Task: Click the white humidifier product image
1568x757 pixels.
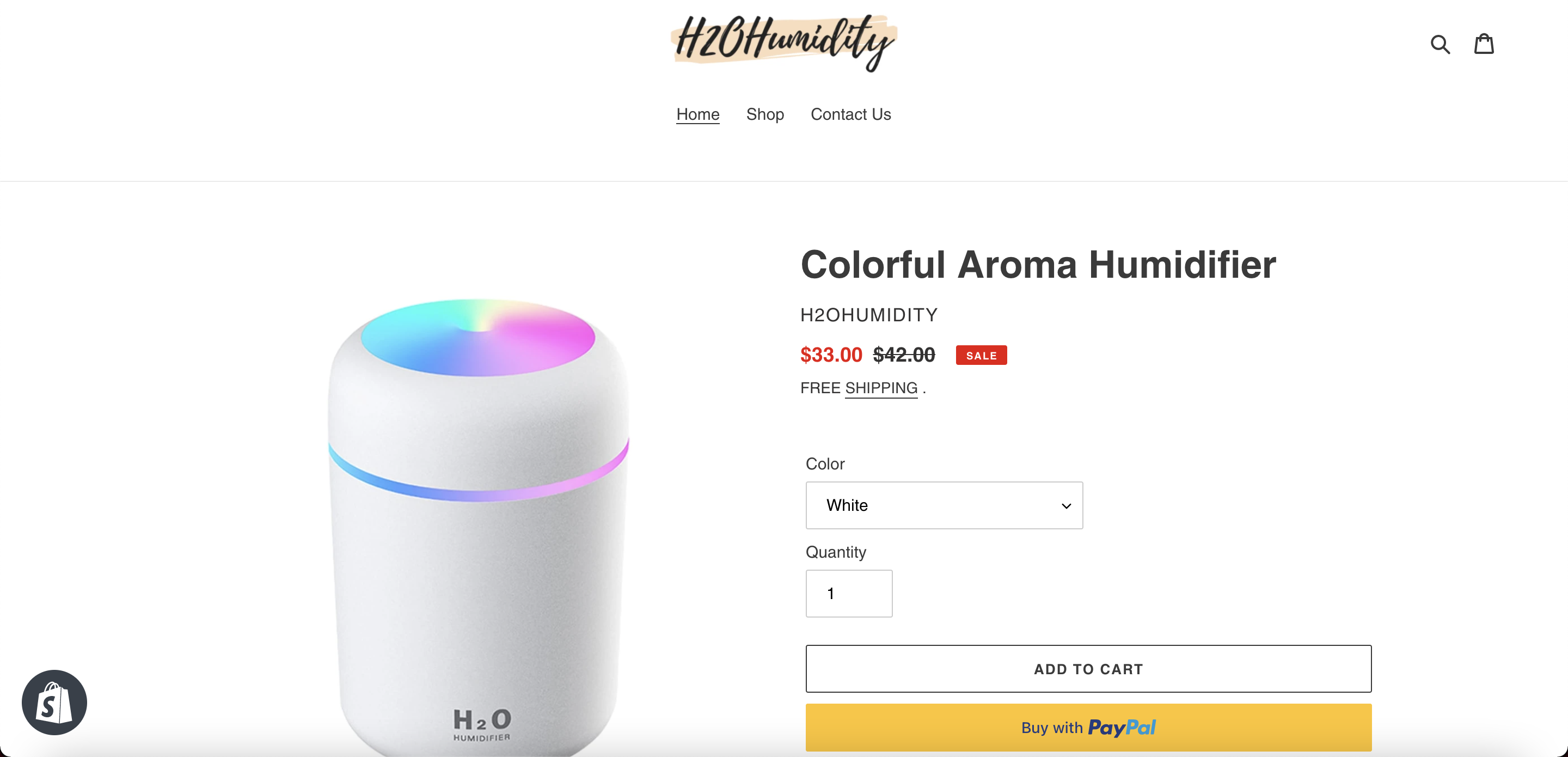Action: click(x=479, y=527)
